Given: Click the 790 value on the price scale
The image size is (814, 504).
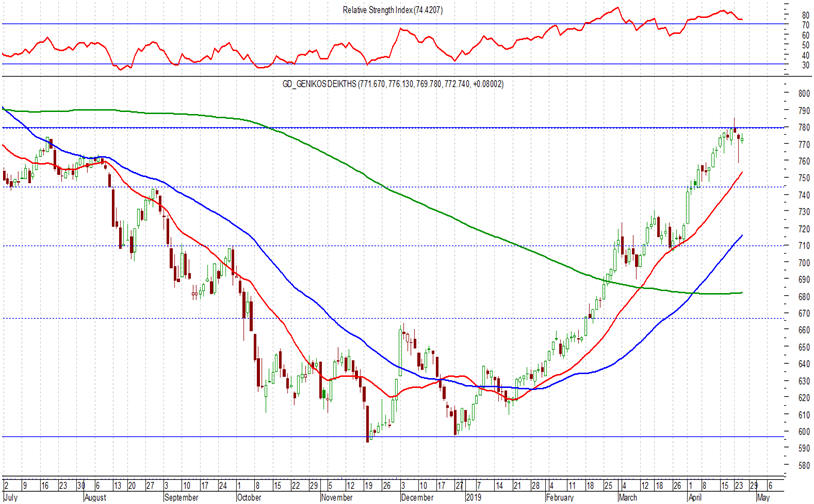Looking at the screenshot, I should point(805,111).
